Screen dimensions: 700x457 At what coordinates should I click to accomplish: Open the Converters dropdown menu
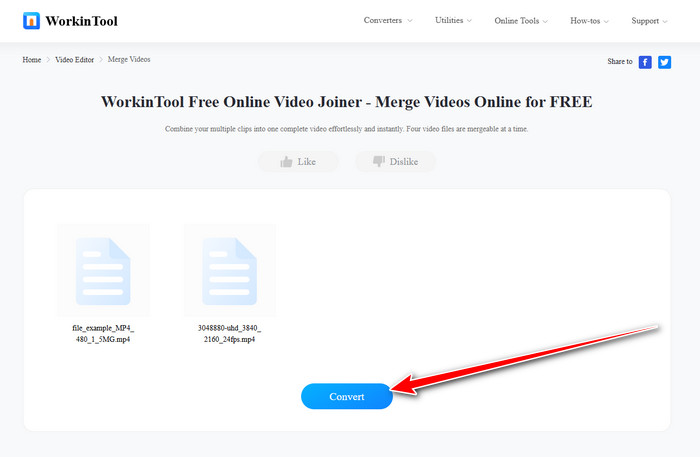(388, 21)
